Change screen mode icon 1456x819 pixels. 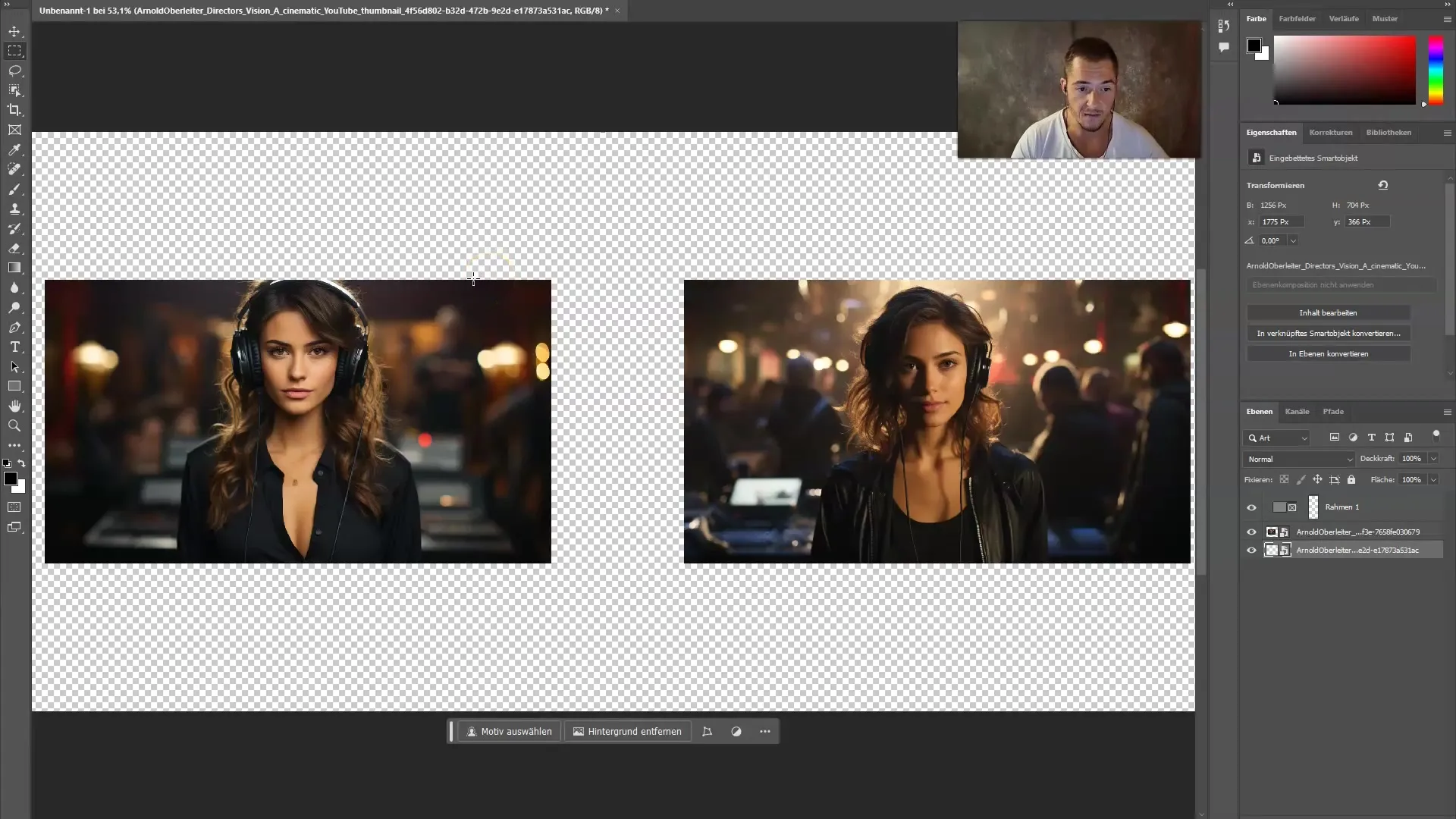tap(14, 526)
